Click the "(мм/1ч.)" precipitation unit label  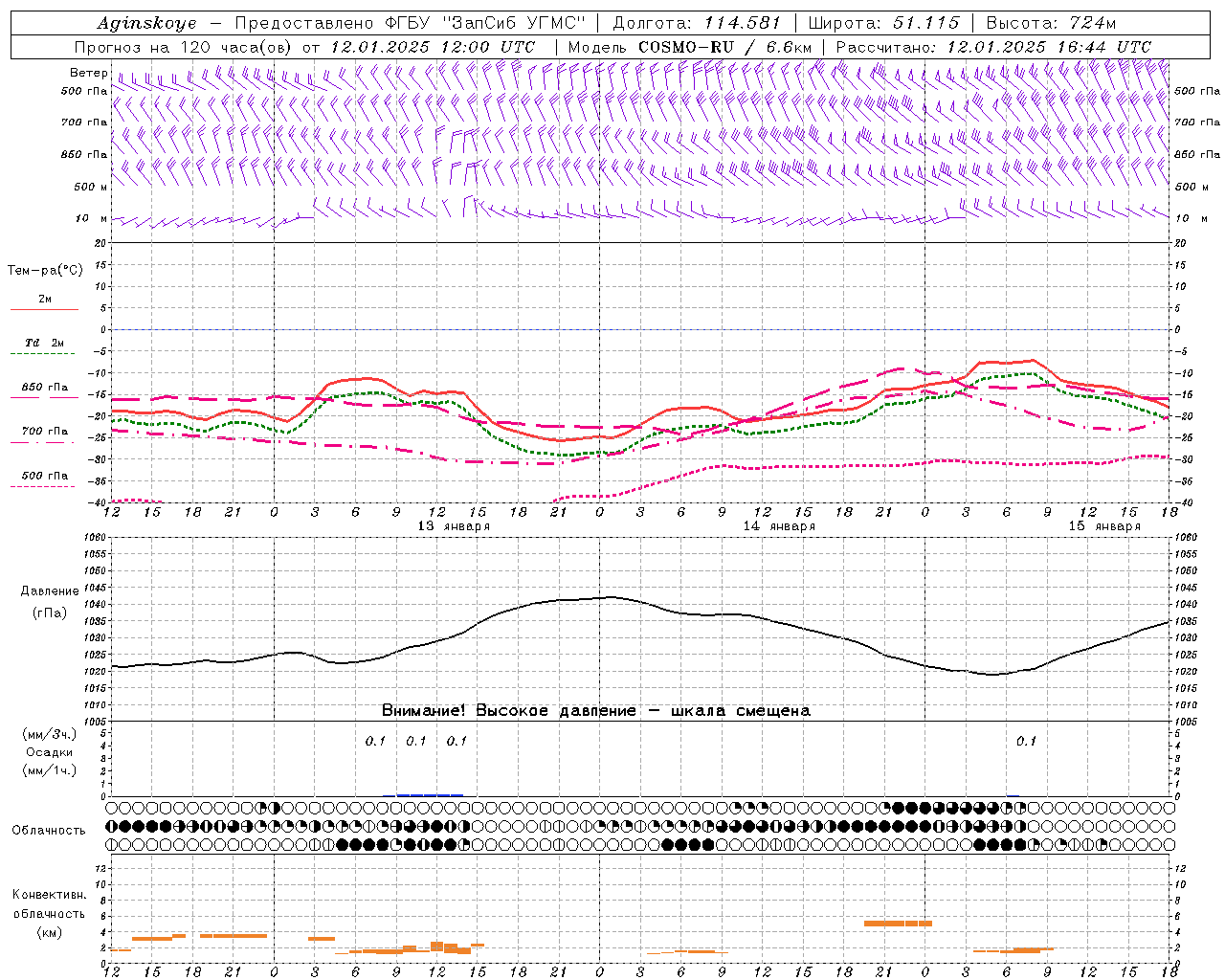[x=50, y=770]
